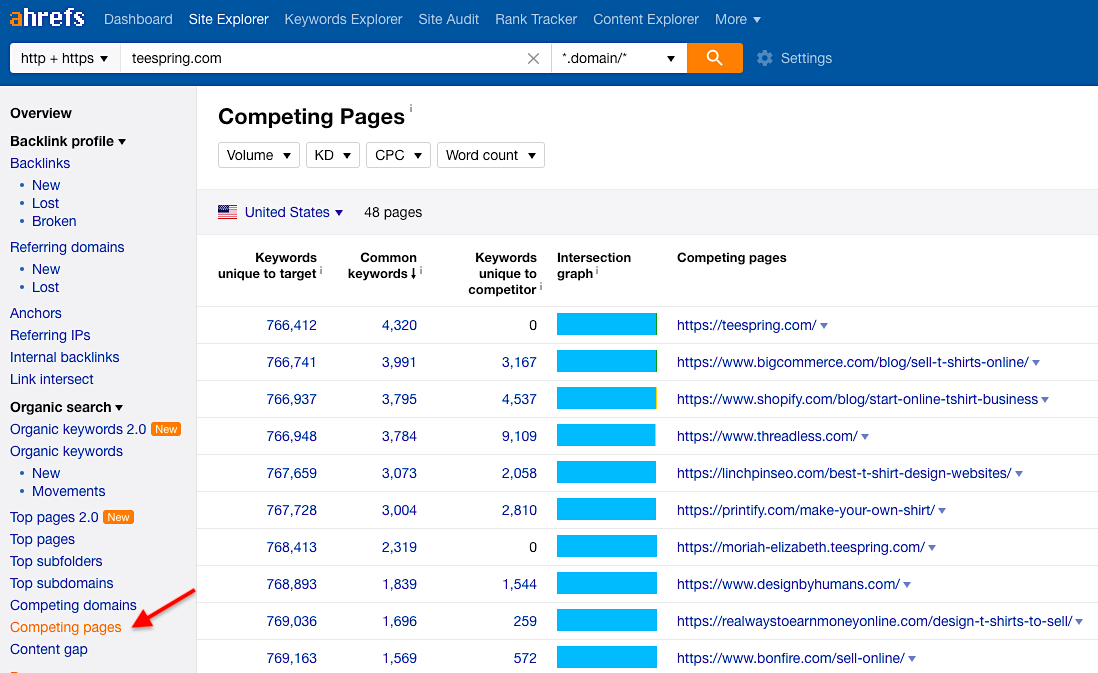Click the United States flag icon
The height and width of the screenshot is (673, 1098).
pyautogui.click(x=228, y=212)
